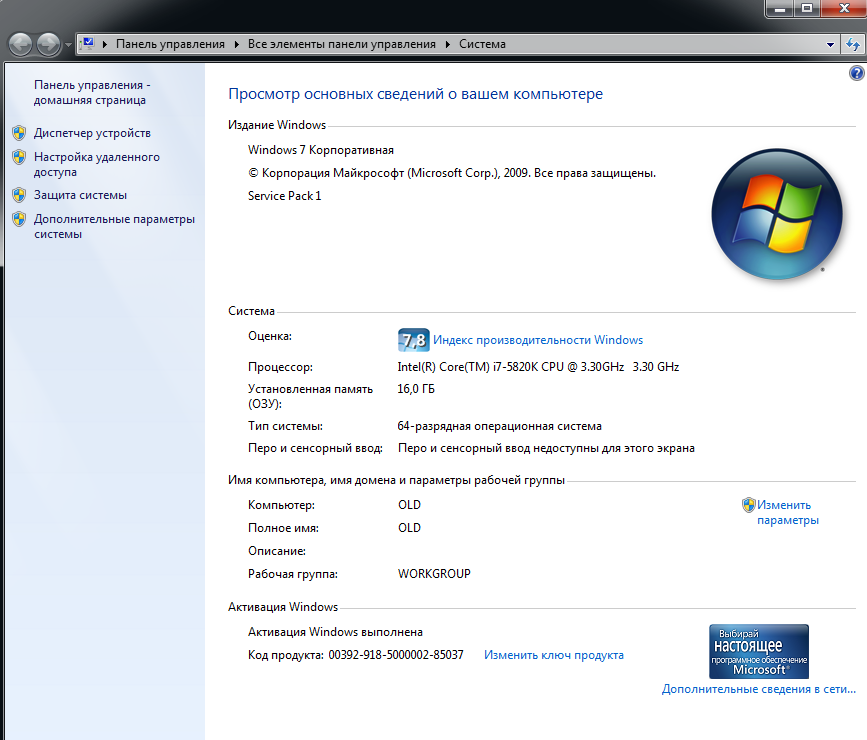Click the 7,8 performance rating badge
The width and height of the screenshot is (867, 740).
[413, 340]
